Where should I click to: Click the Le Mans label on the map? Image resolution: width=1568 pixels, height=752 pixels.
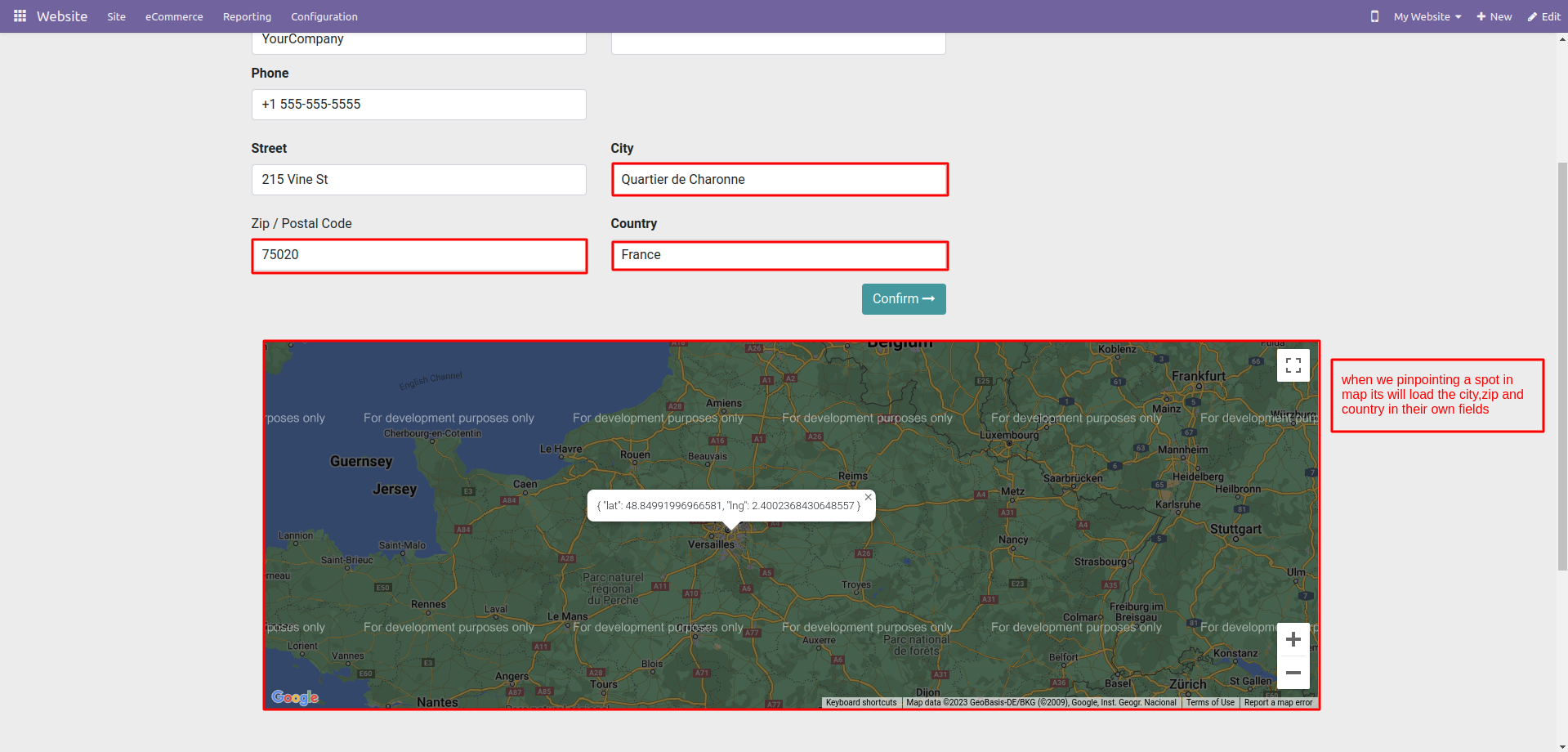click(x=567, y=616)
